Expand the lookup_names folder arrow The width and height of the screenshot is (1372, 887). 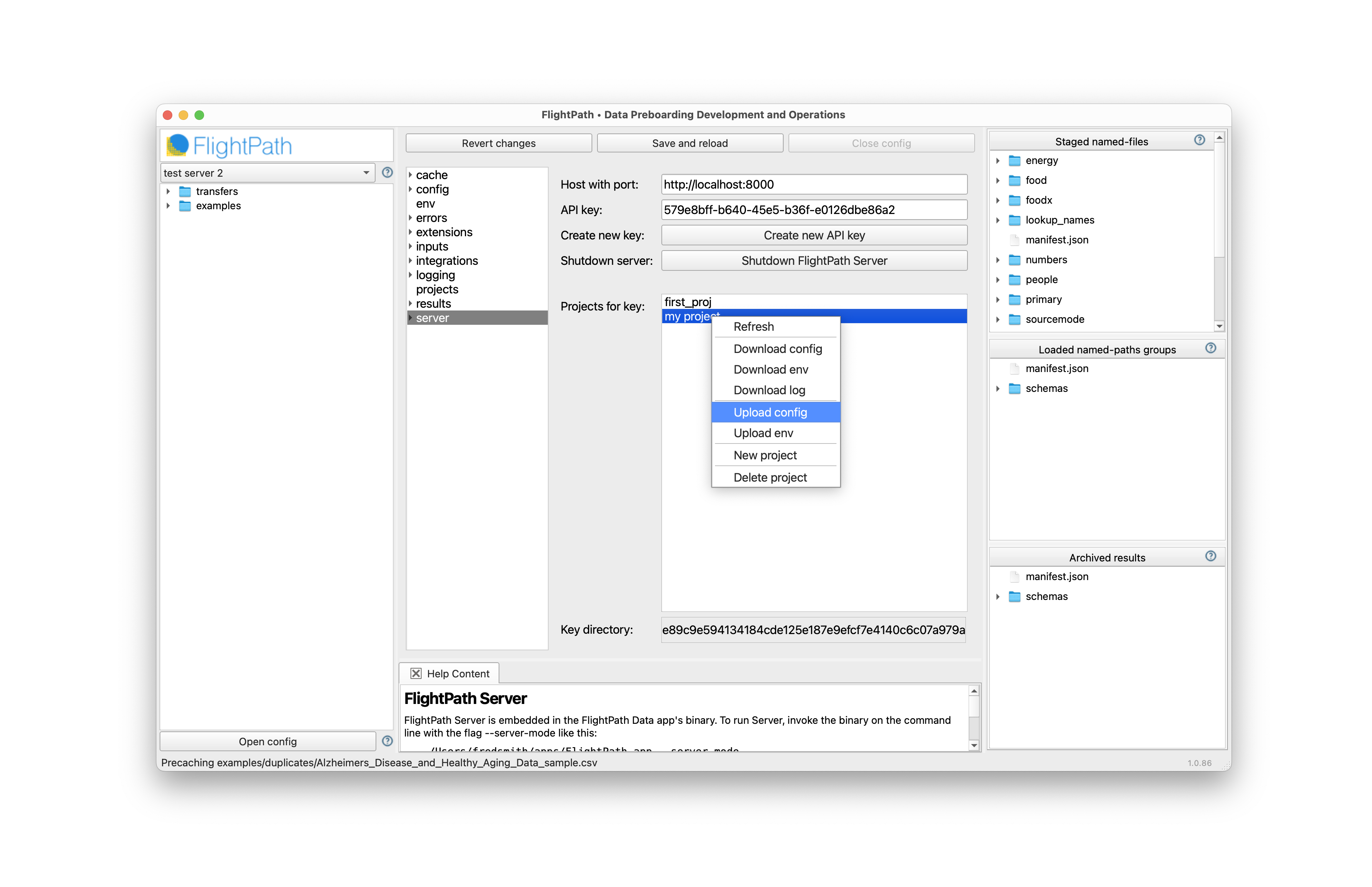998,220
